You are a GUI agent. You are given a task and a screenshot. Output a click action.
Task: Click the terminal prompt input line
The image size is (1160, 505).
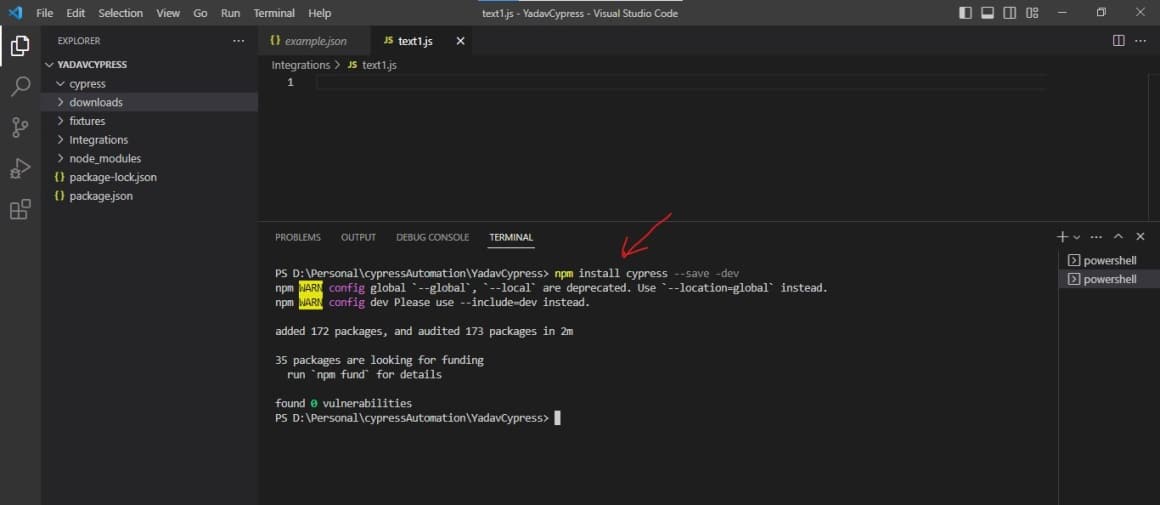[417, 418]
